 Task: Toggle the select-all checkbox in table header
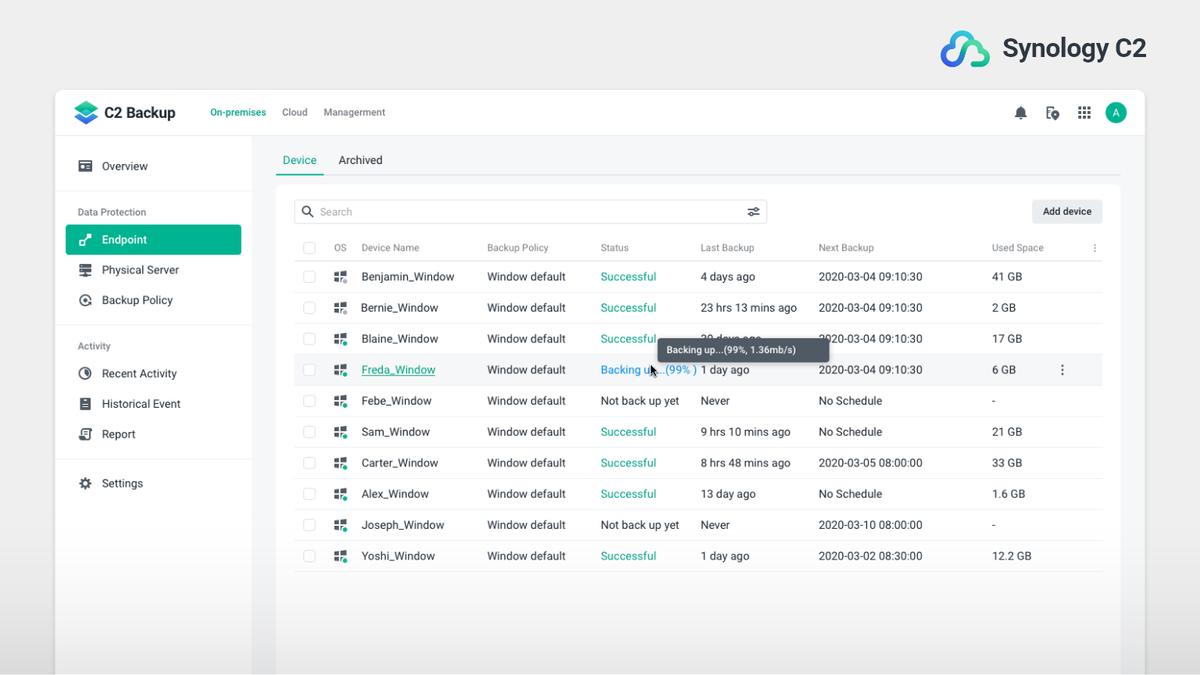click(309, 248)
